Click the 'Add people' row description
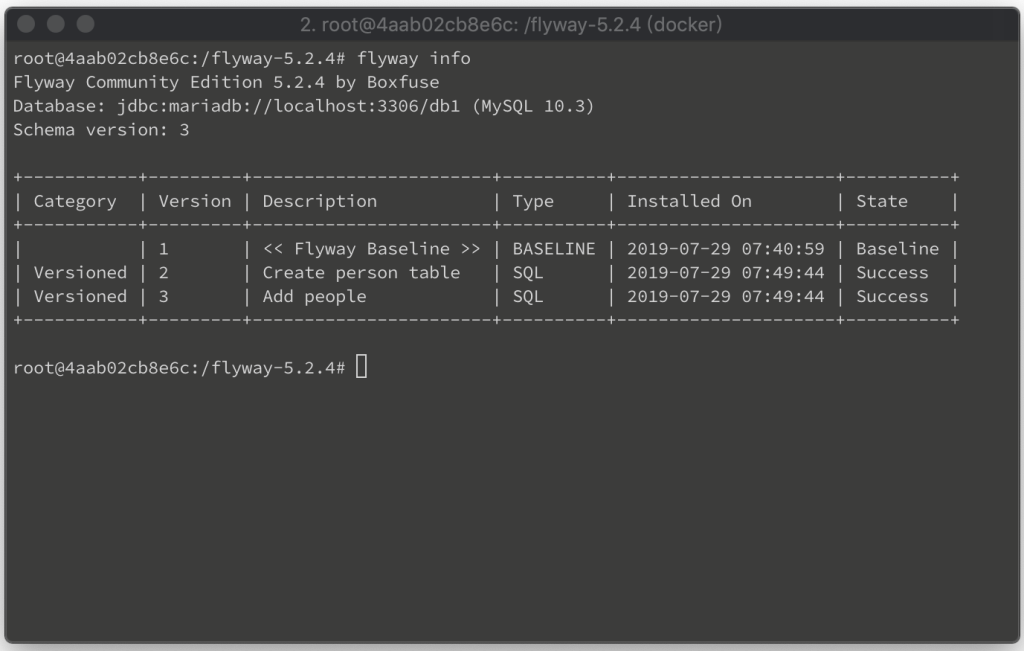This screenshot has height=651, width=1024. pyautogui.click(x=314, y=296)
